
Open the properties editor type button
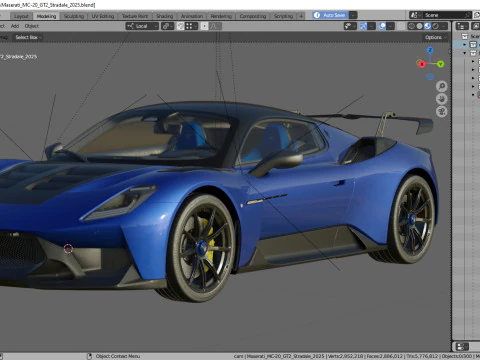pyautogui.click(x=462, y=347)
